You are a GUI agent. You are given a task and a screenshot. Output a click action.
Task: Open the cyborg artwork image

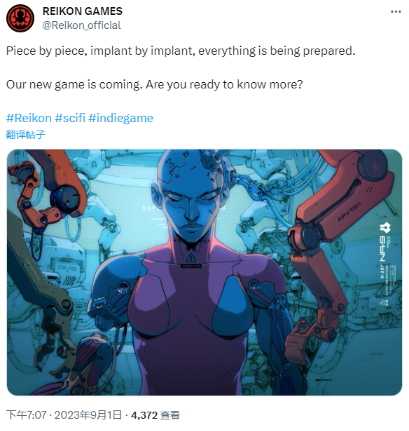tap(204, 272)
